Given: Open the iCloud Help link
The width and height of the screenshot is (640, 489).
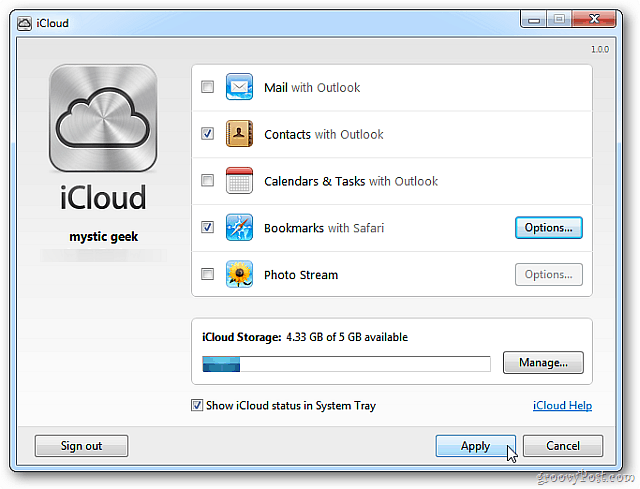Looking at the screenshot, I should click(562, 405).
